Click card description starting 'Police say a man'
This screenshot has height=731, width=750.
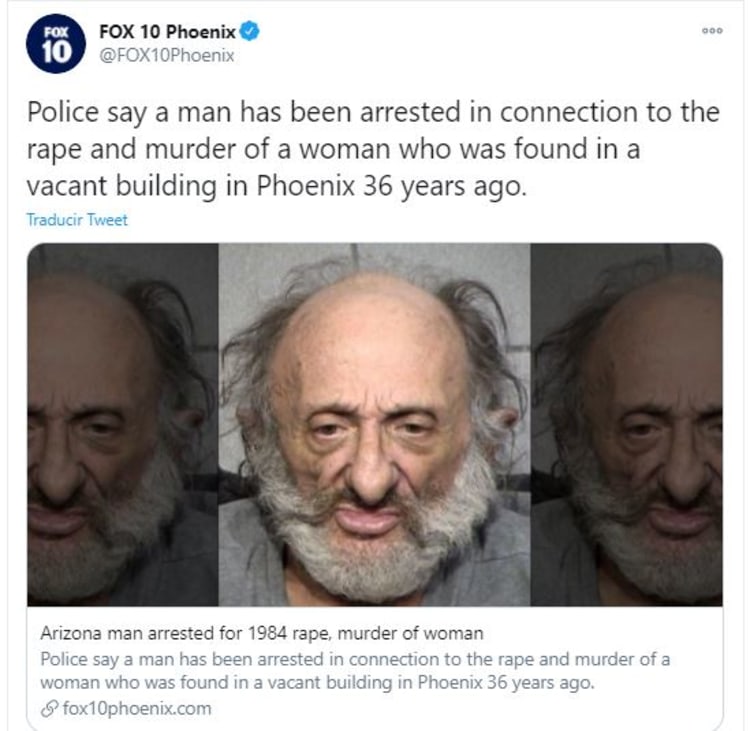pos(355,659)
